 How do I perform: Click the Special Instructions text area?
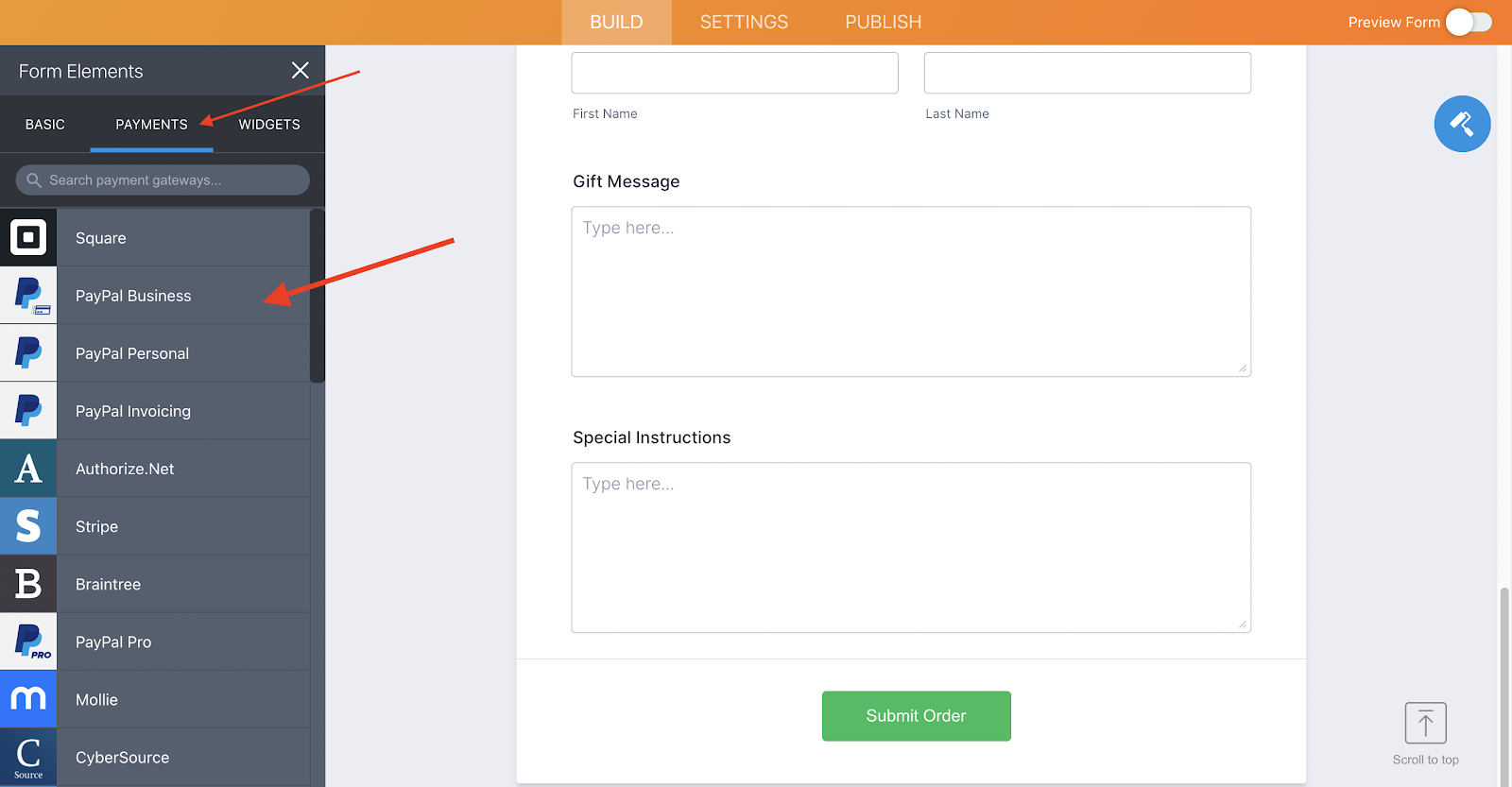click(x=911, y=547)
